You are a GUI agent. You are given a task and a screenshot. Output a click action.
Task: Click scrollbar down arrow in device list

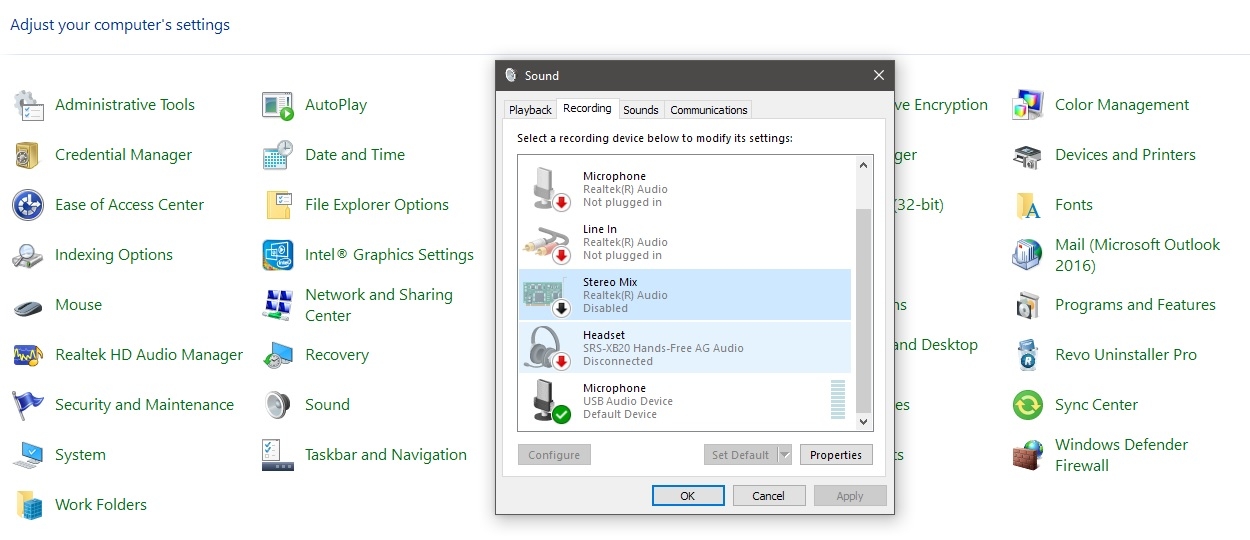click(x=864, y=422)
